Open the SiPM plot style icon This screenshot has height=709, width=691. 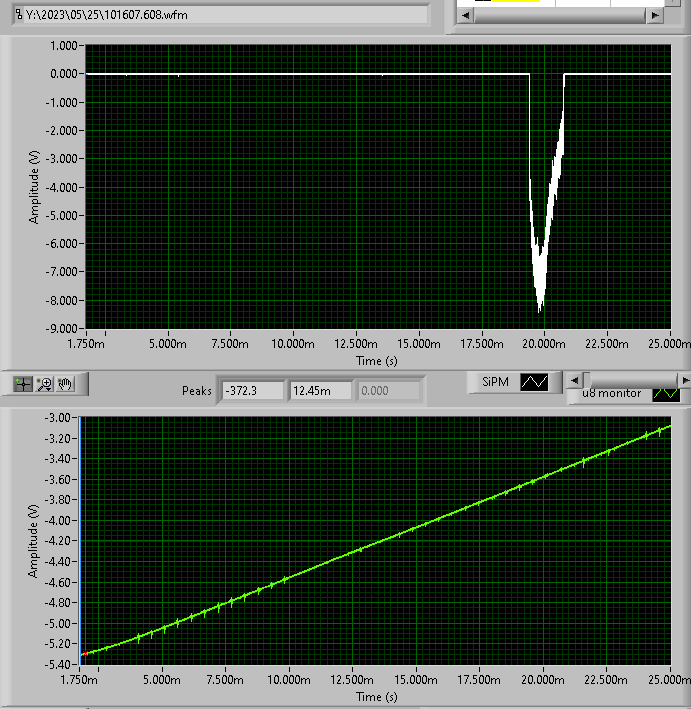click(534, 382)
